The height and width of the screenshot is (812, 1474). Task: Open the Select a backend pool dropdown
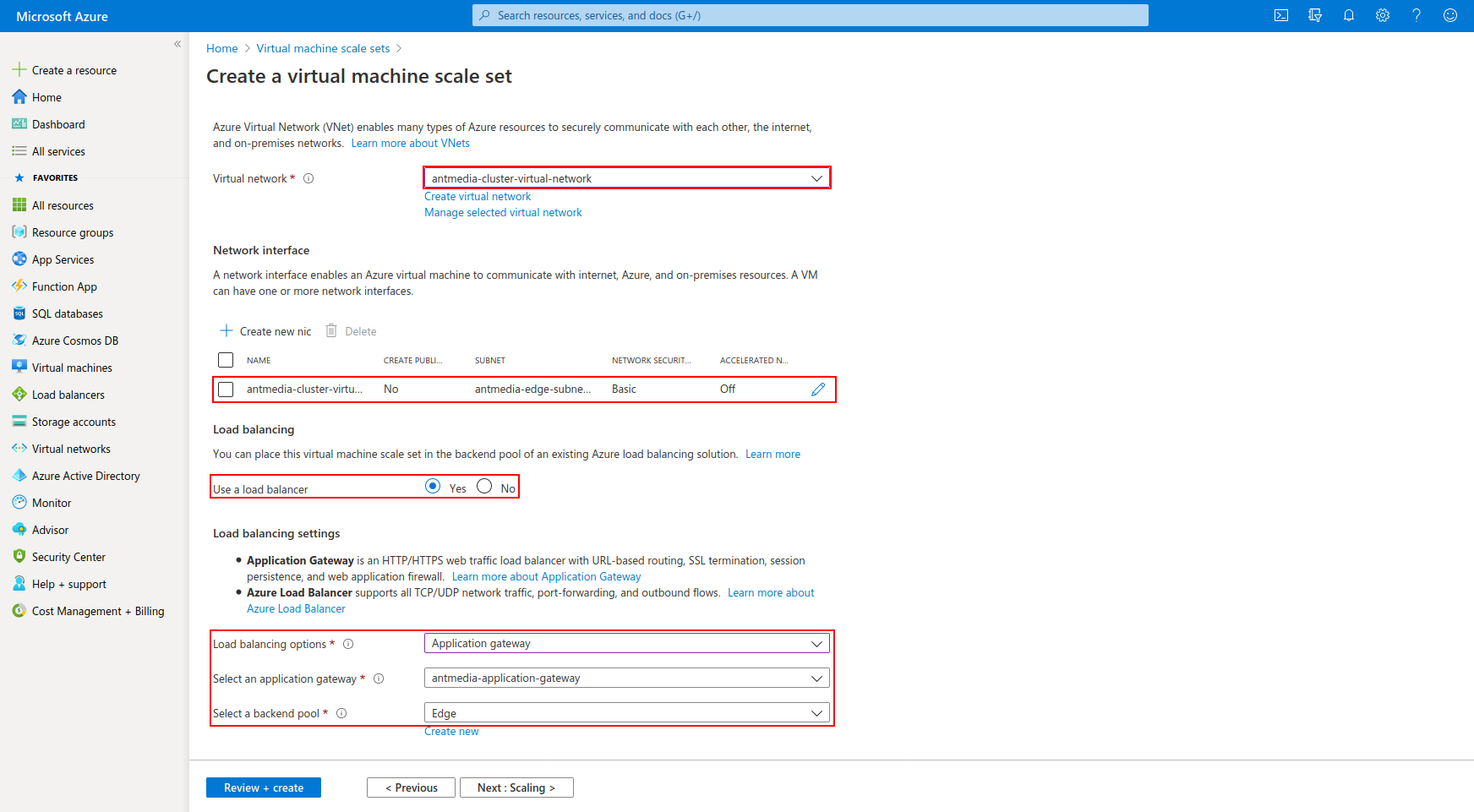627,713
